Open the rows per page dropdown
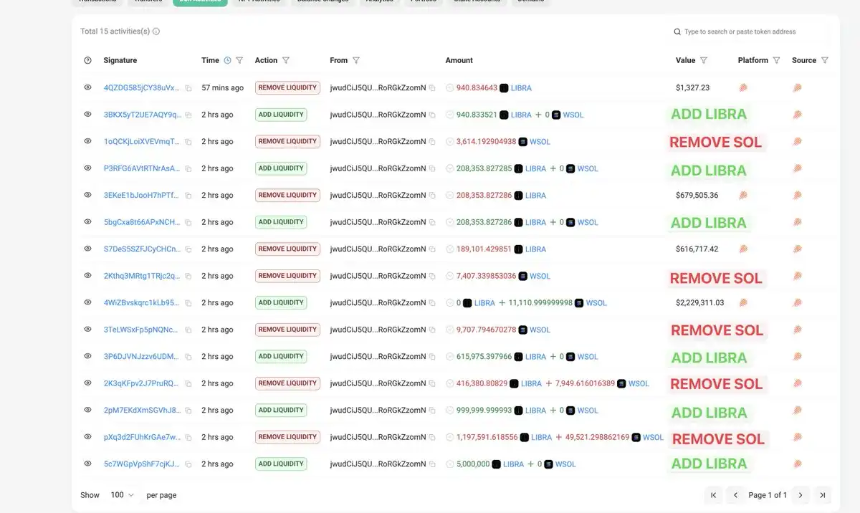860x513 pixels. [x=122, y=495]
